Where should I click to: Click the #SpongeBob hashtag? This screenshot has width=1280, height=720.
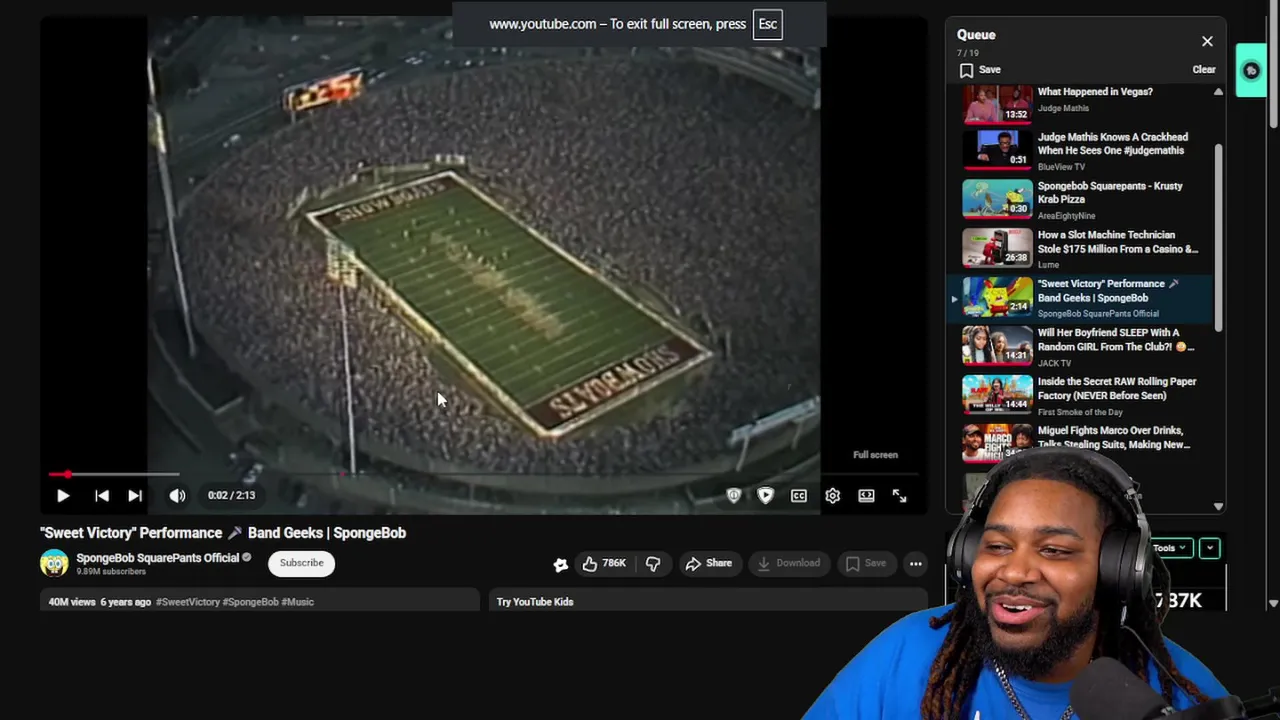250,602
